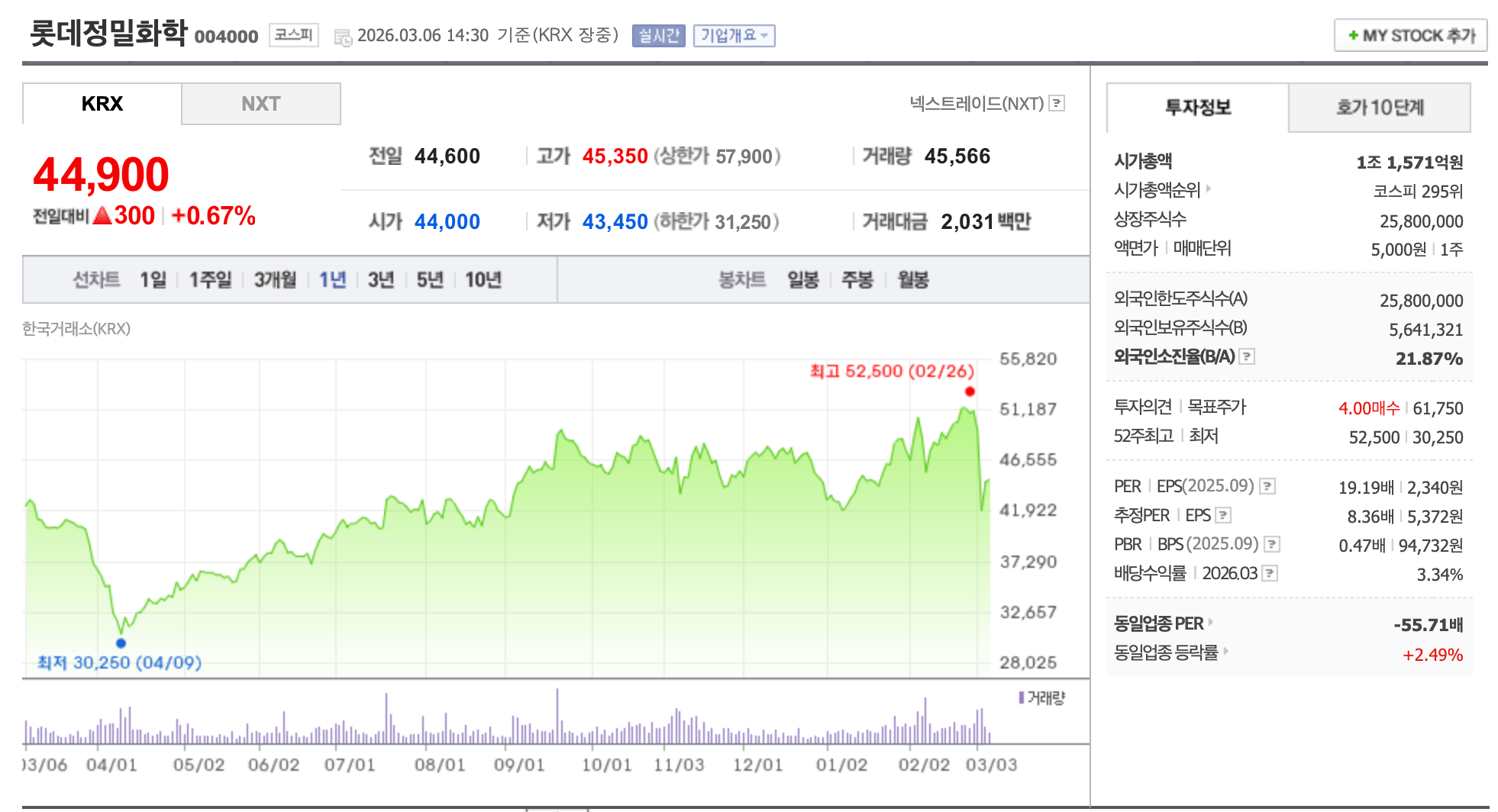1498x812 pixels.
Task: Click the 시가총액순위 link
Action: [x=1157, y=189]
